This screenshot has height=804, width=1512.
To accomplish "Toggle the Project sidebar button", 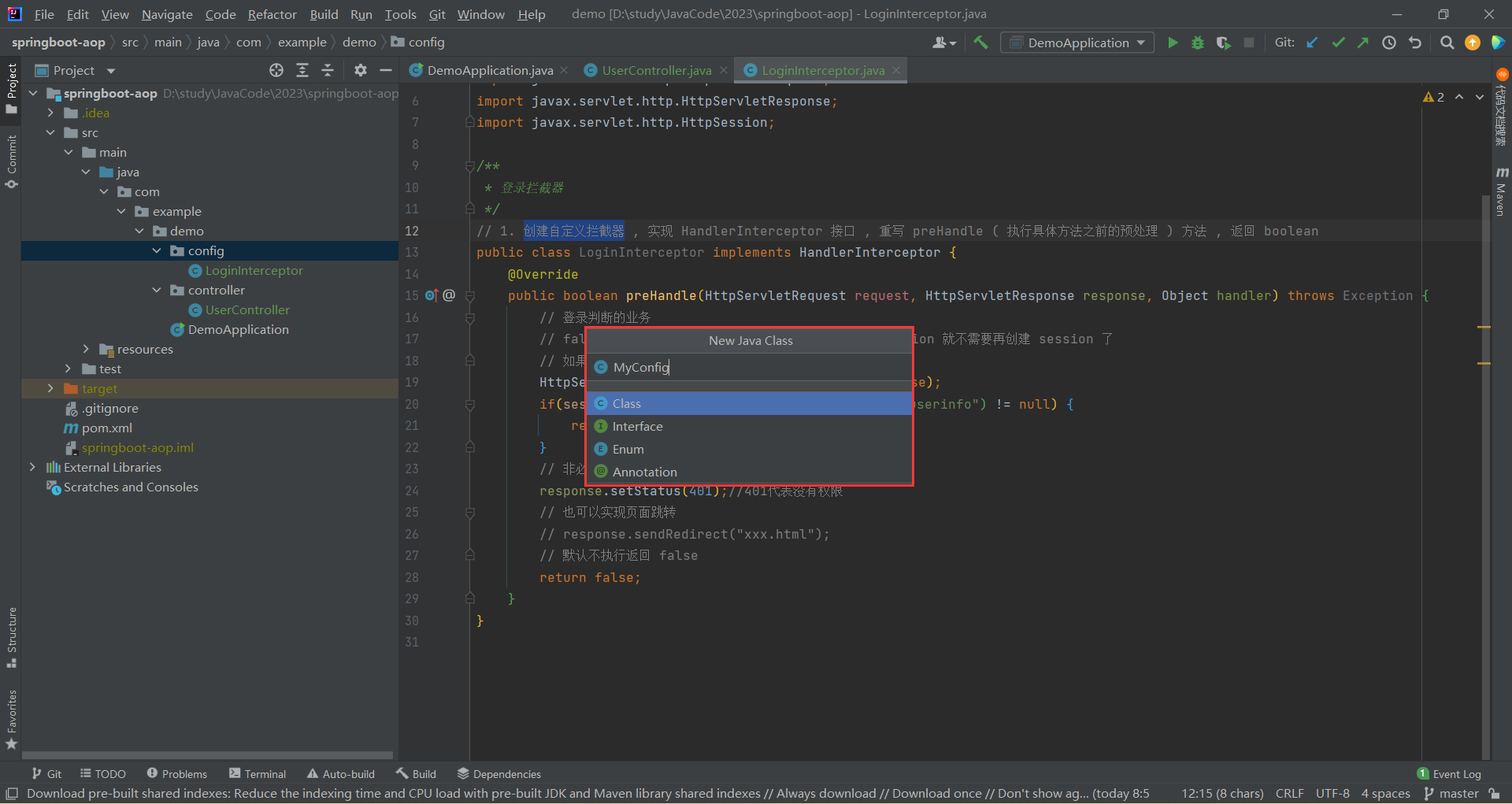I will tap(11, 88).
